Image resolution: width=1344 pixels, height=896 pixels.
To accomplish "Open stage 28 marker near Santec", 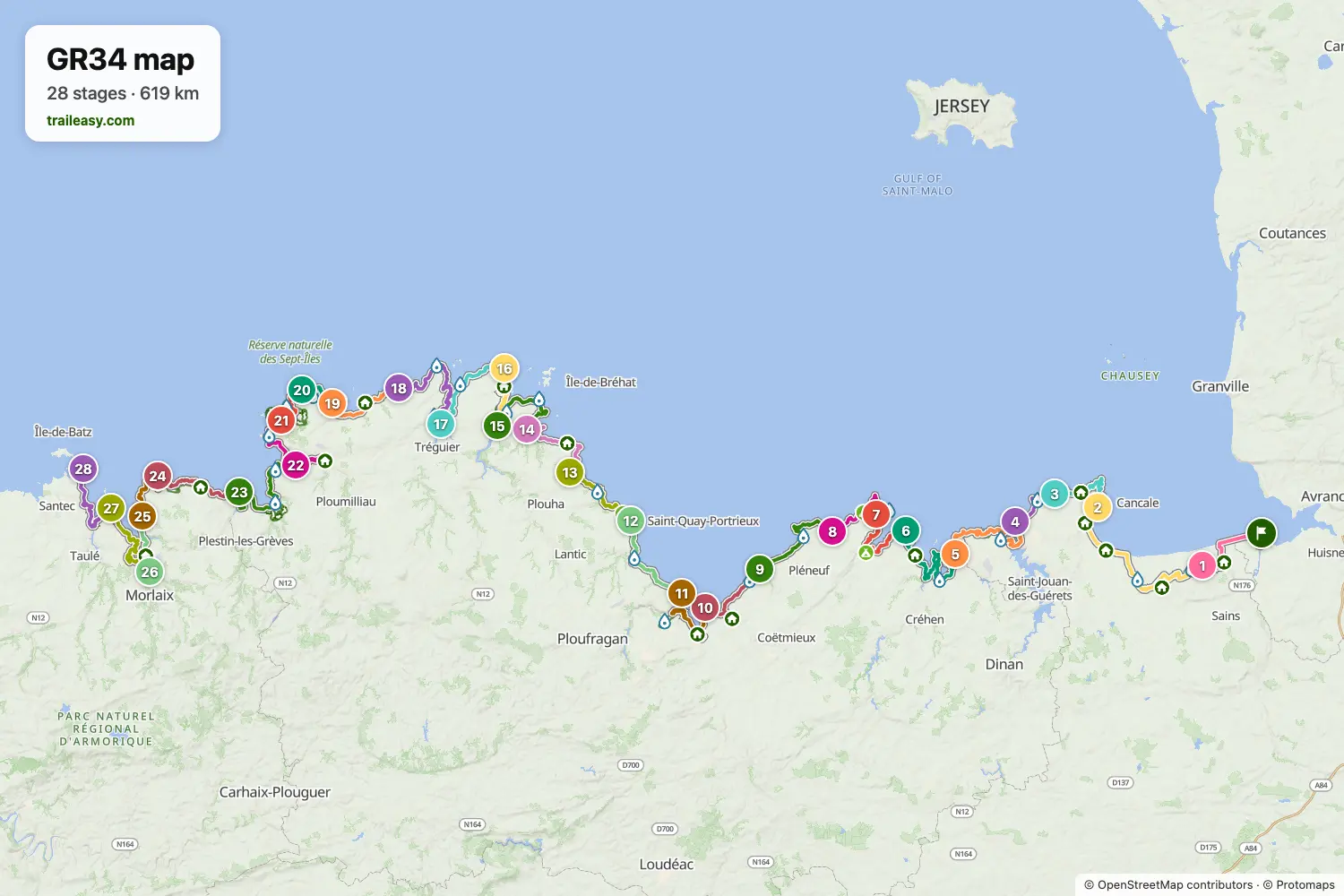I will pos(83,469).
